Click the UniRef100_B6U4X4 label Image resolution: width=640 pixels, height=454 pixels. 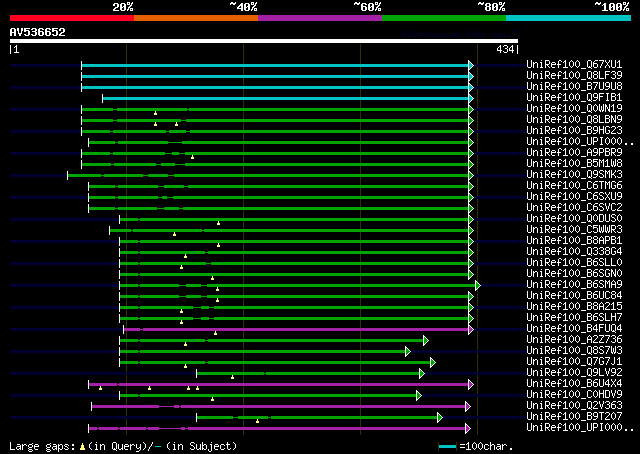point(574,384)
